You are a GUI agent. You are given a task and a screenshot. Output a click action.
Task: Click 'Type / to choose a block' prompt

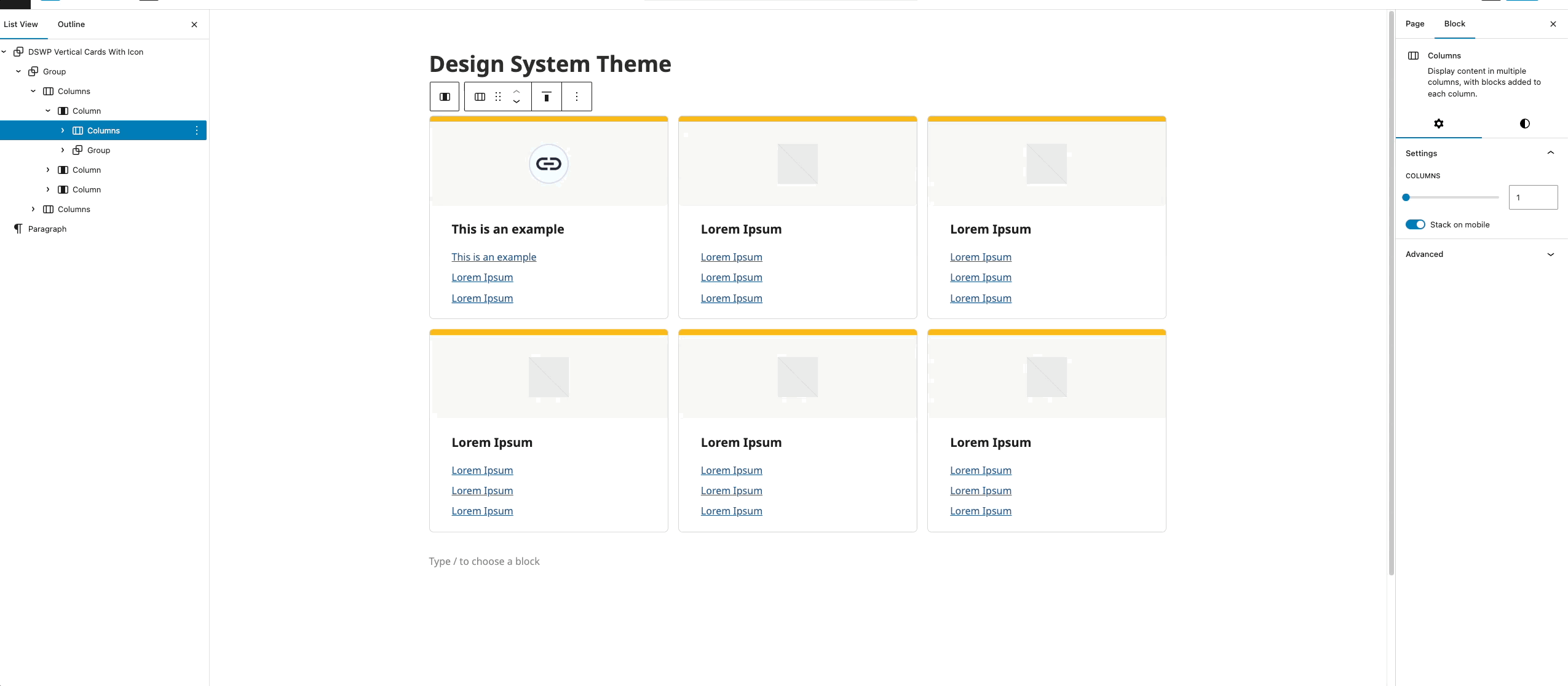pos(485,561)
